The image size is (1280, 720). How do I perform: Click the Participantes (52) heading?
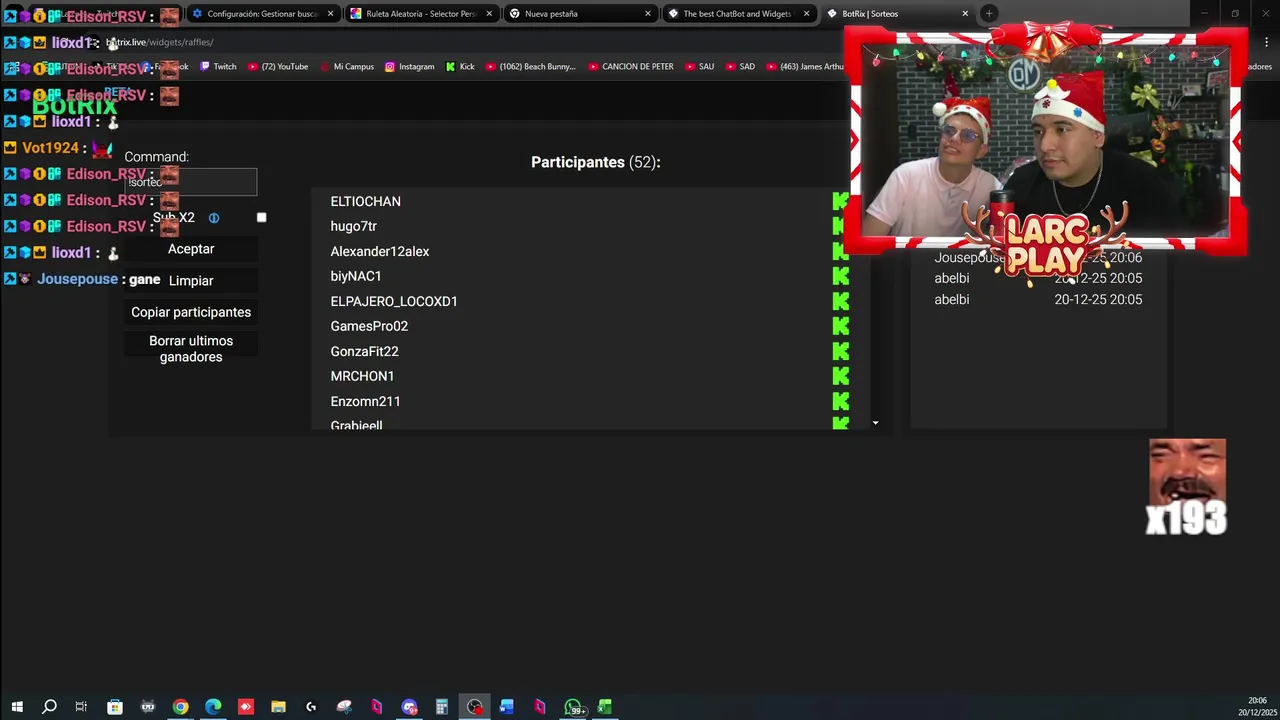[x=596, y=162]
